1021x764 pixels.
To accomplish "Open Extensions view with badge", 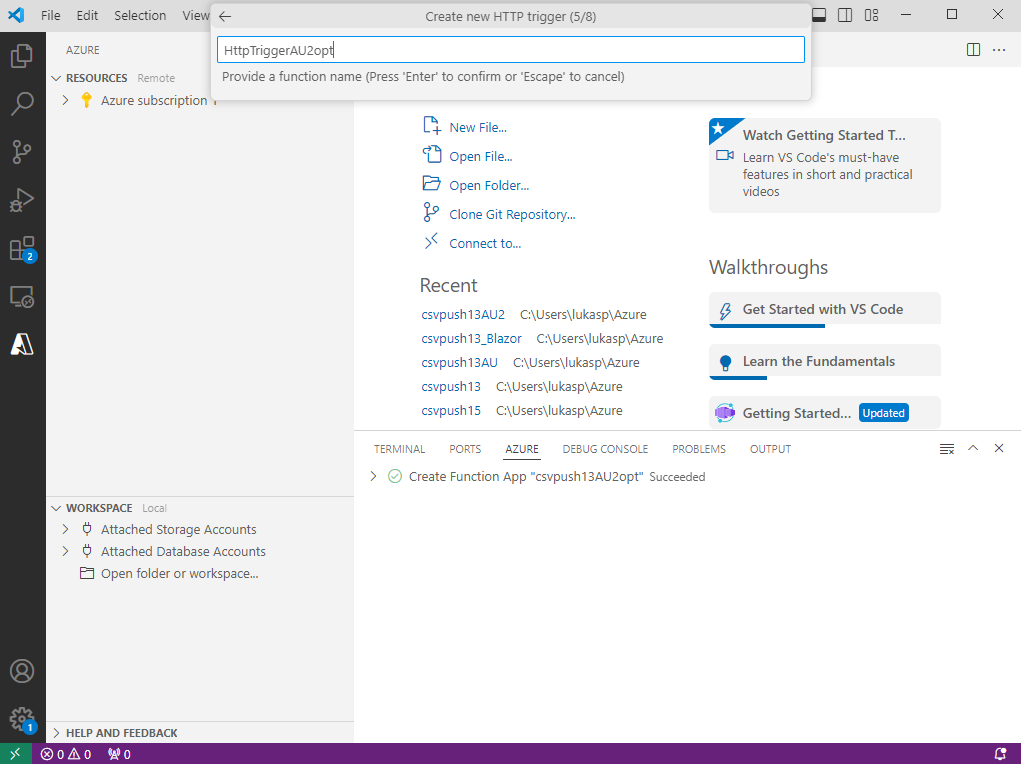I will 22,249.
